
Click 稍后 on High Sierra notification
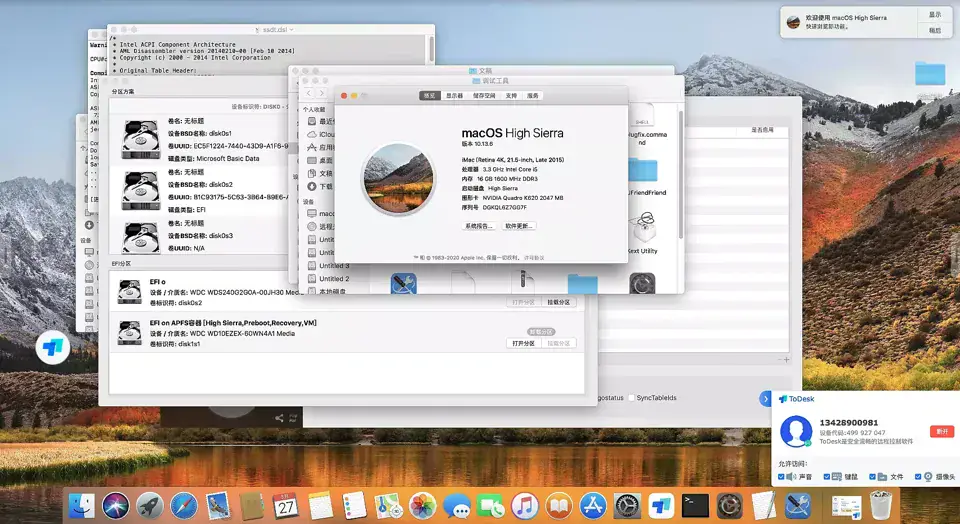935,30
